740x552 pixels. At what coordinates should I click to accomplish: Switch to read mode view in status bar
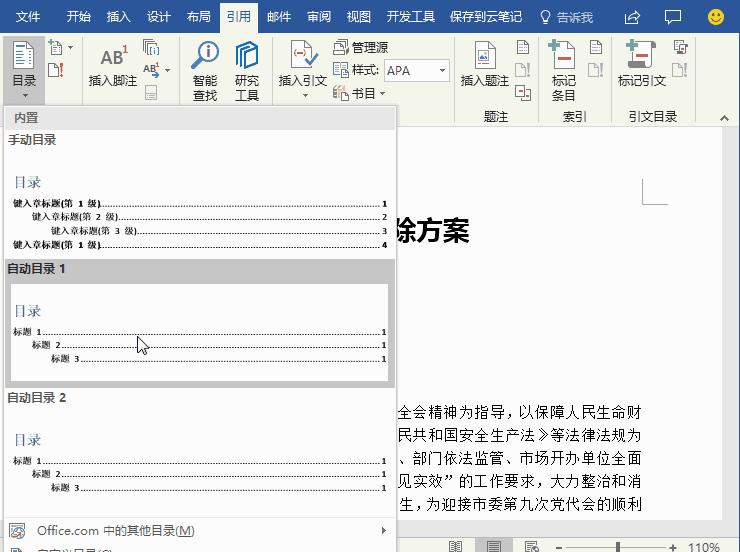[455, 546]
